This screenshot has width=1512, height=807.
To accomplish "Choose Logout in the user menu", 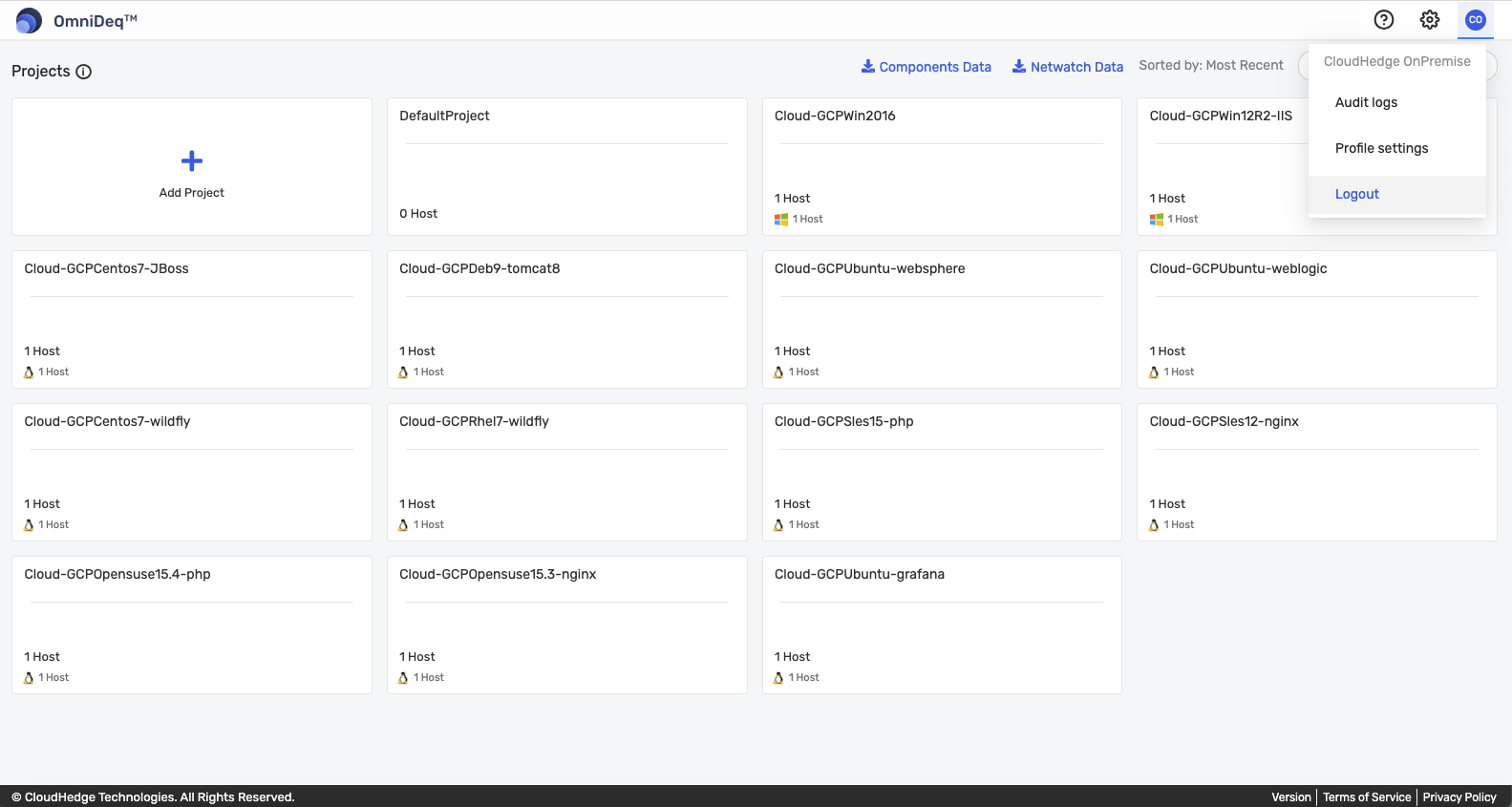I will pos(1397,194).
